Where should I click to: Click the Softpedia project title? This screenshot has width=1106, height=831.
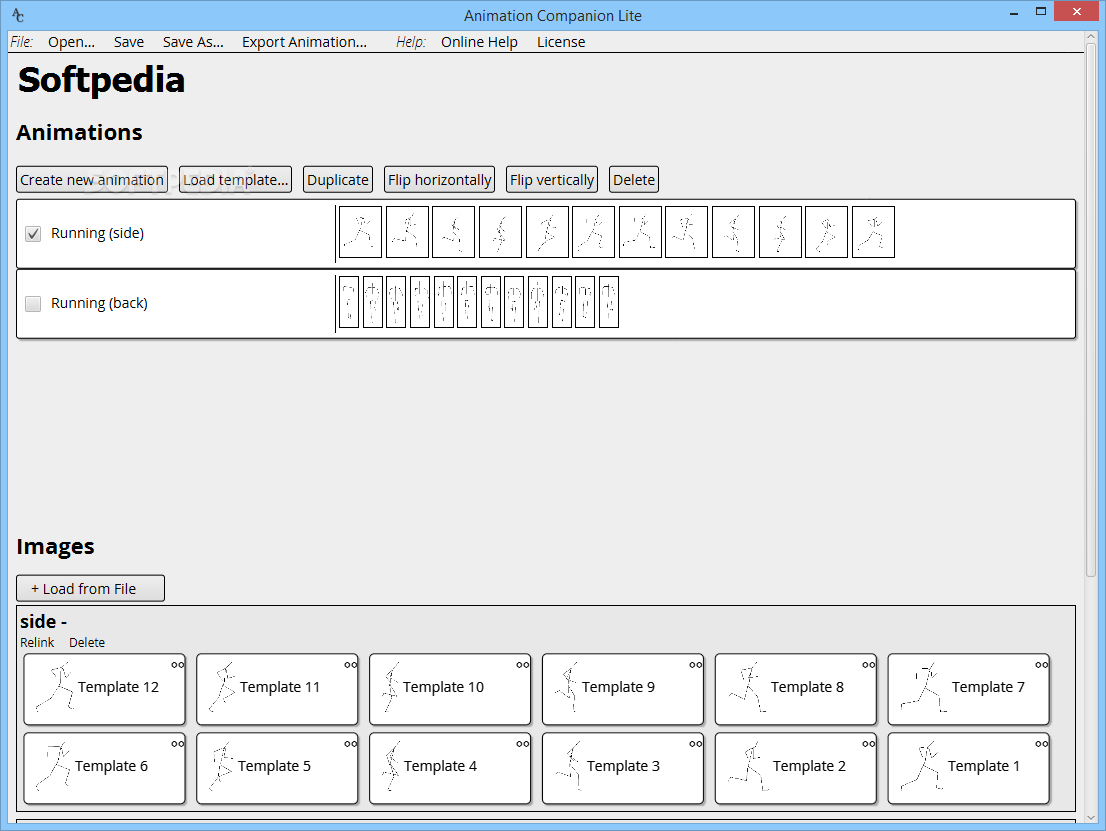click(102, 80)
